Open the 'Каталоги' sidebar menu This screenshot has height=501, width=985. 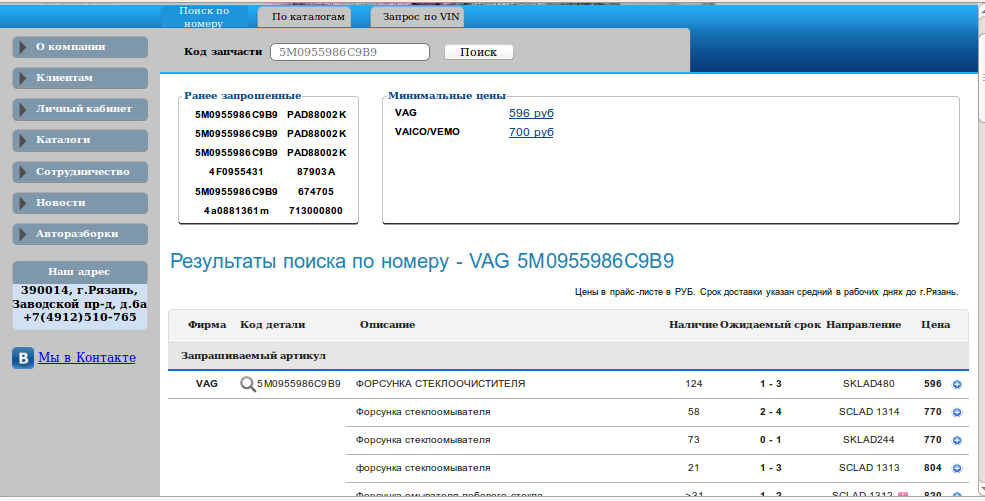pyautogui.click(x=80, y=140)
